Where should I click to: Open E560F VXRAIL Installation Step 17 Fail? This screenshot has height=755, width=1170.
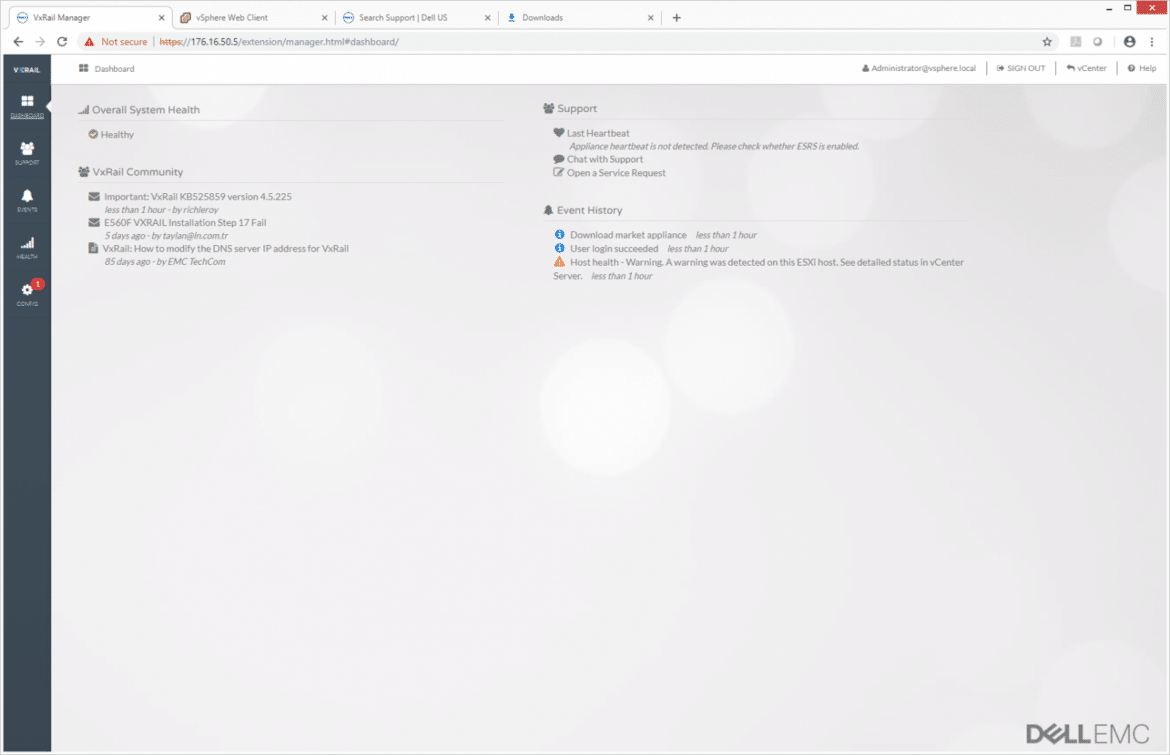[185, 222]
